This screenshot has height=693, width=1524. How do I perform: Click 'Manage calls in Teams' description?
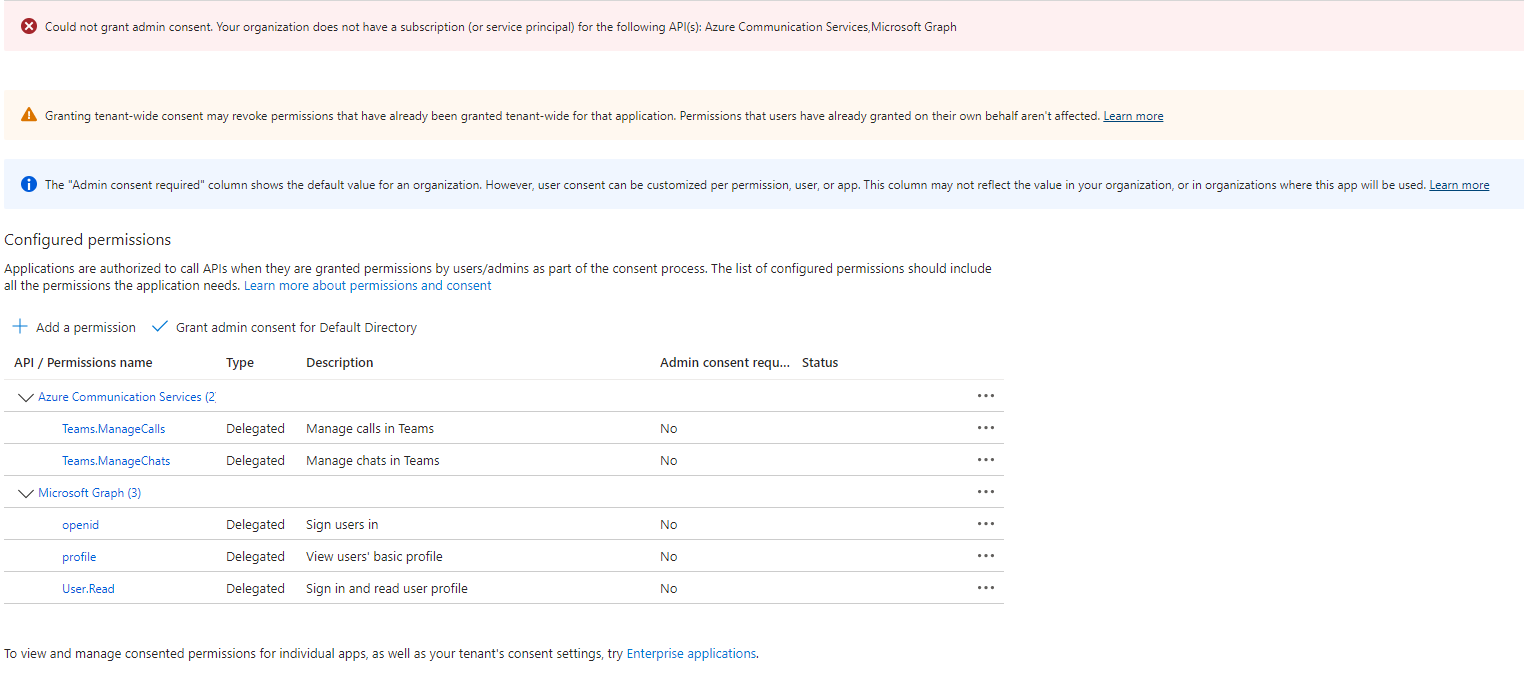point(370,429)
